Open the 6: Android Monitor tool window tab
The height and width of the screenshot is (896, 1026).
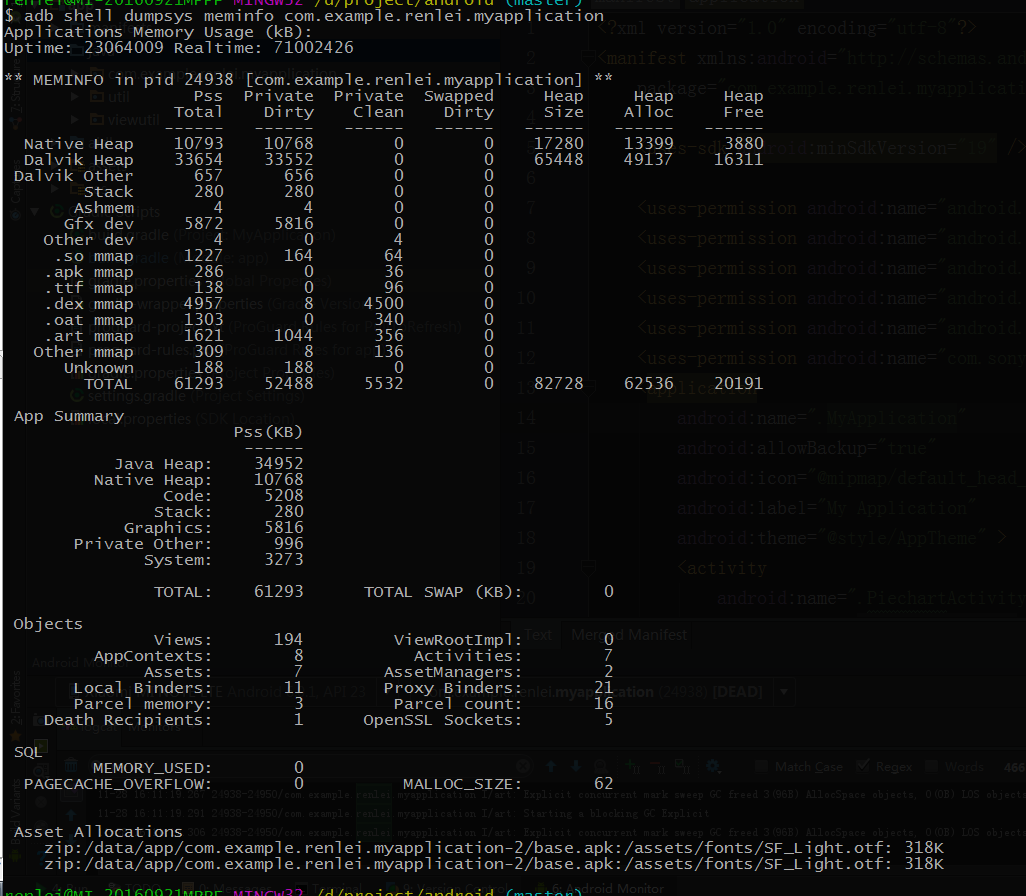click(x=608, y=889)
